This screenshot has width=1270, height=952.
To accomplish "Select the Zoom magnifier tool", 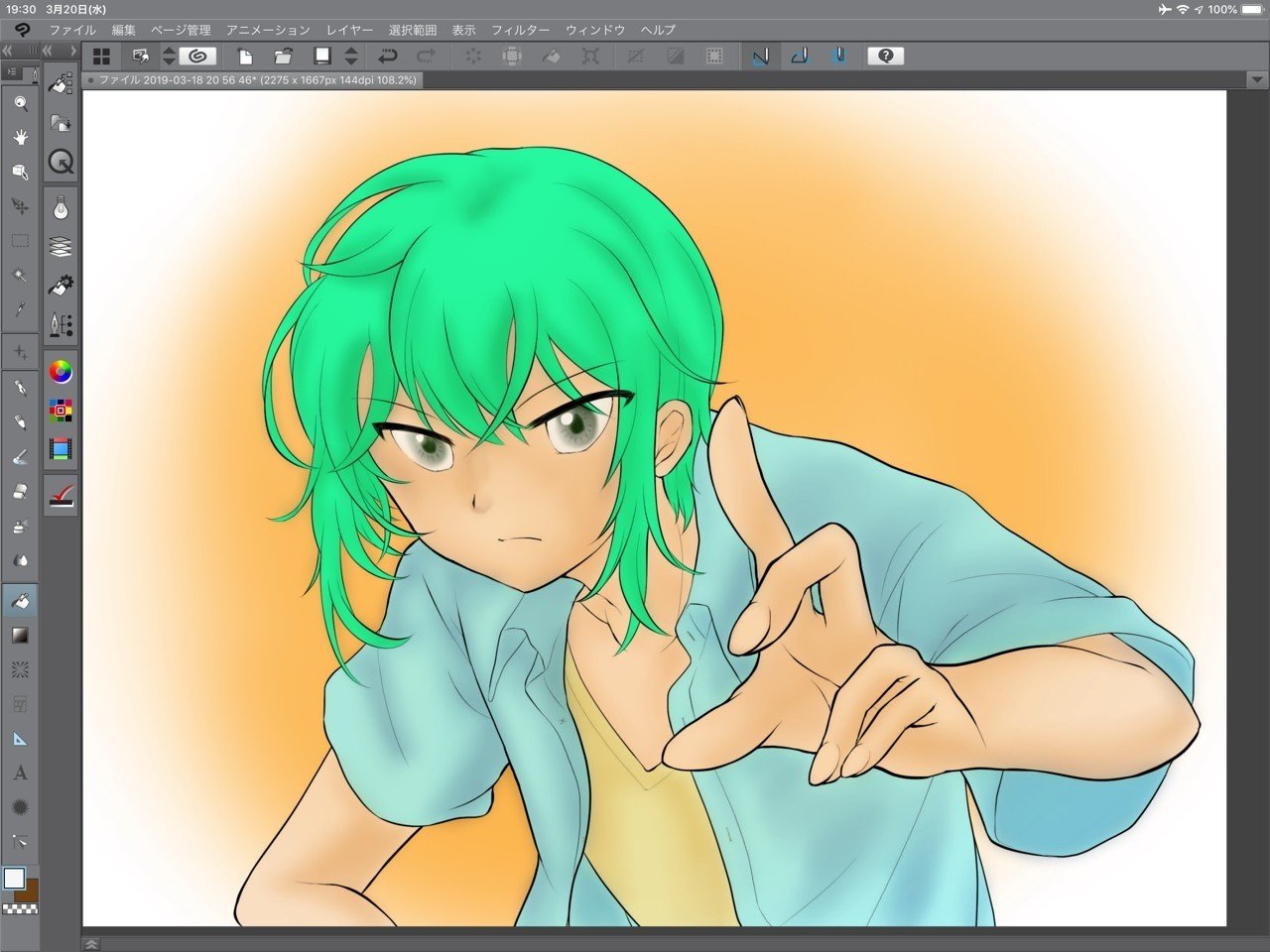I will pos(19,102).
